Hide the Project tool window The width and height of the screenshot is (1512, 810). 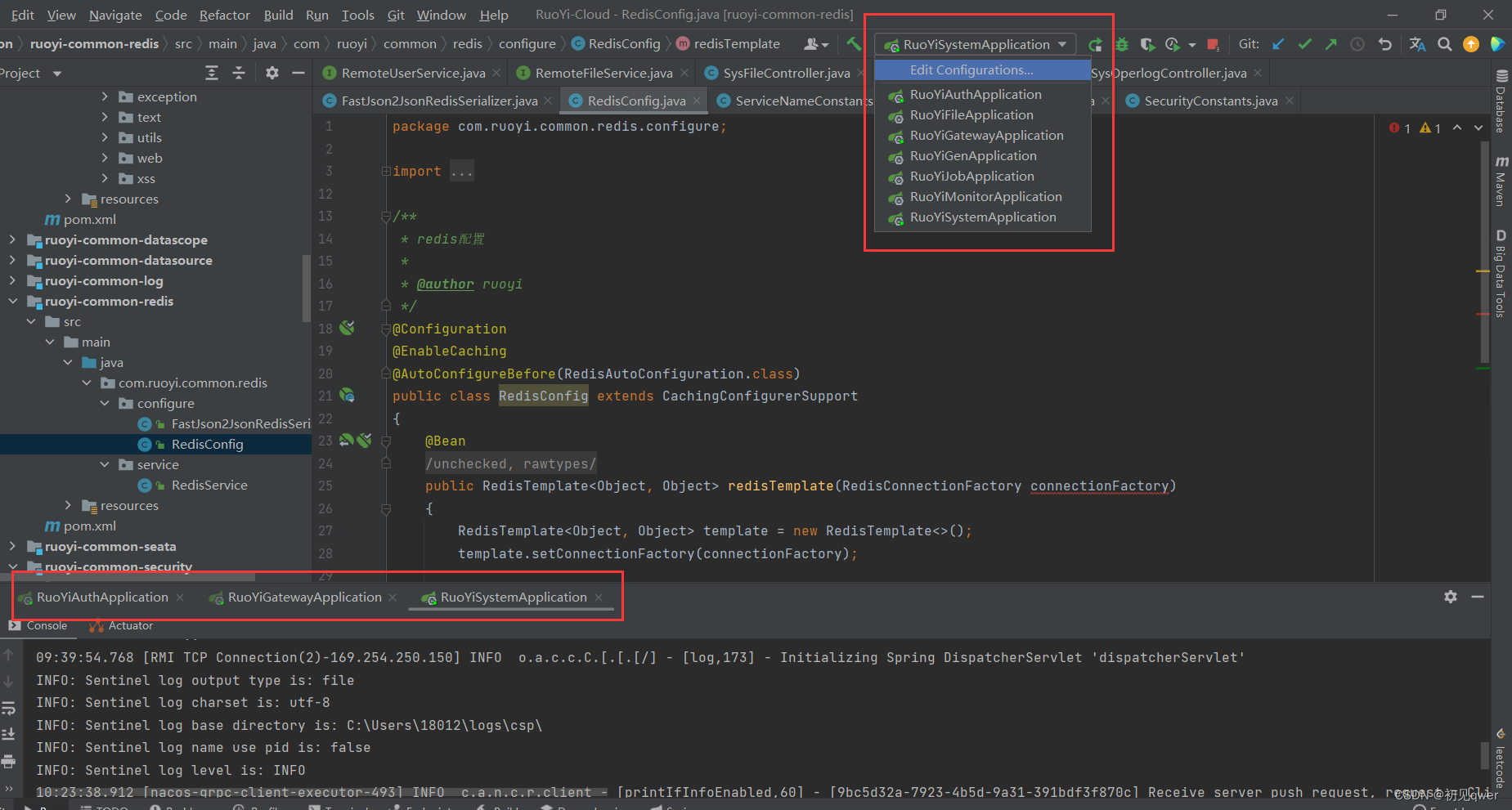pos(298,73)
